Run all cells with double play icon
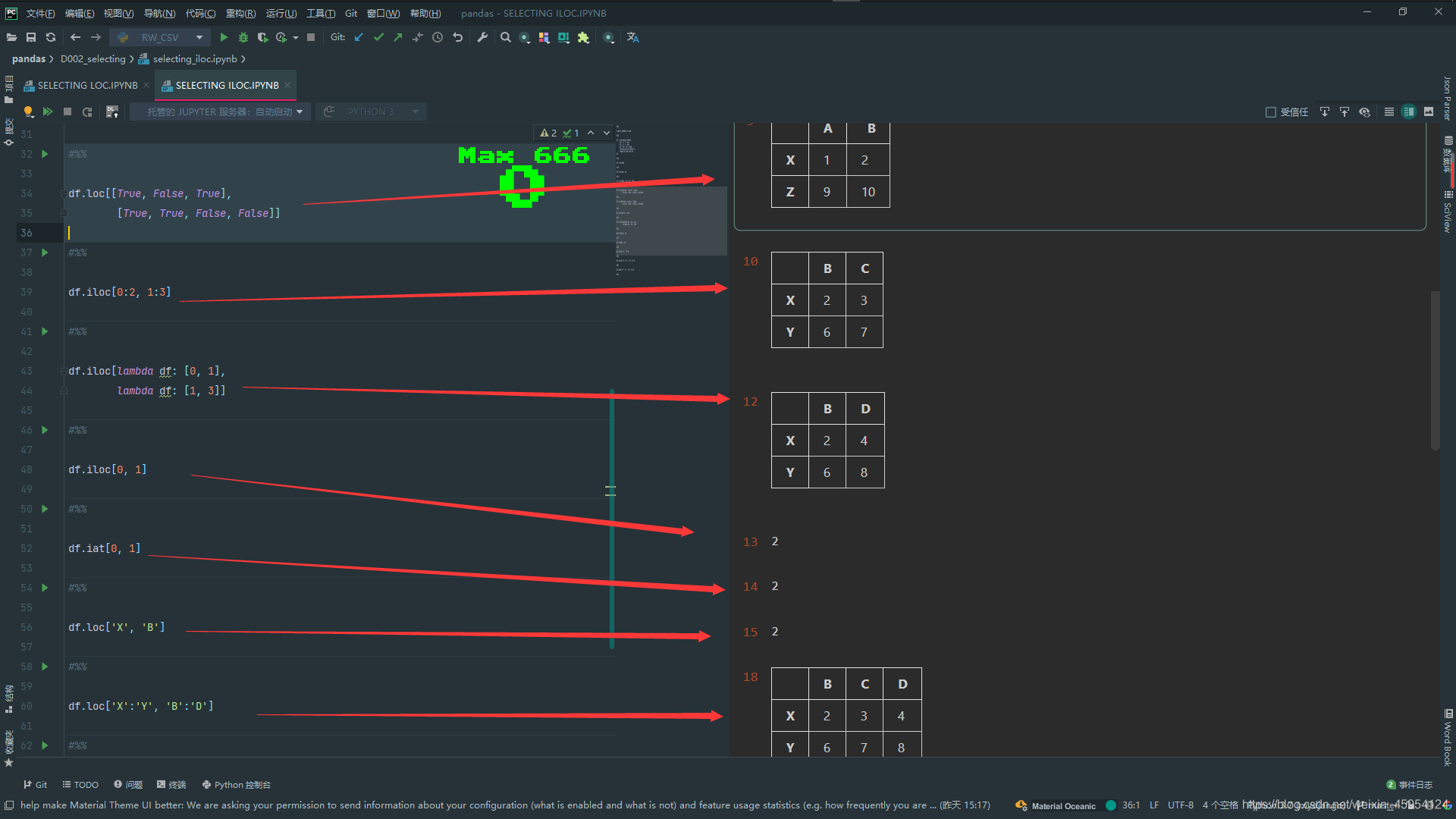 48,111
